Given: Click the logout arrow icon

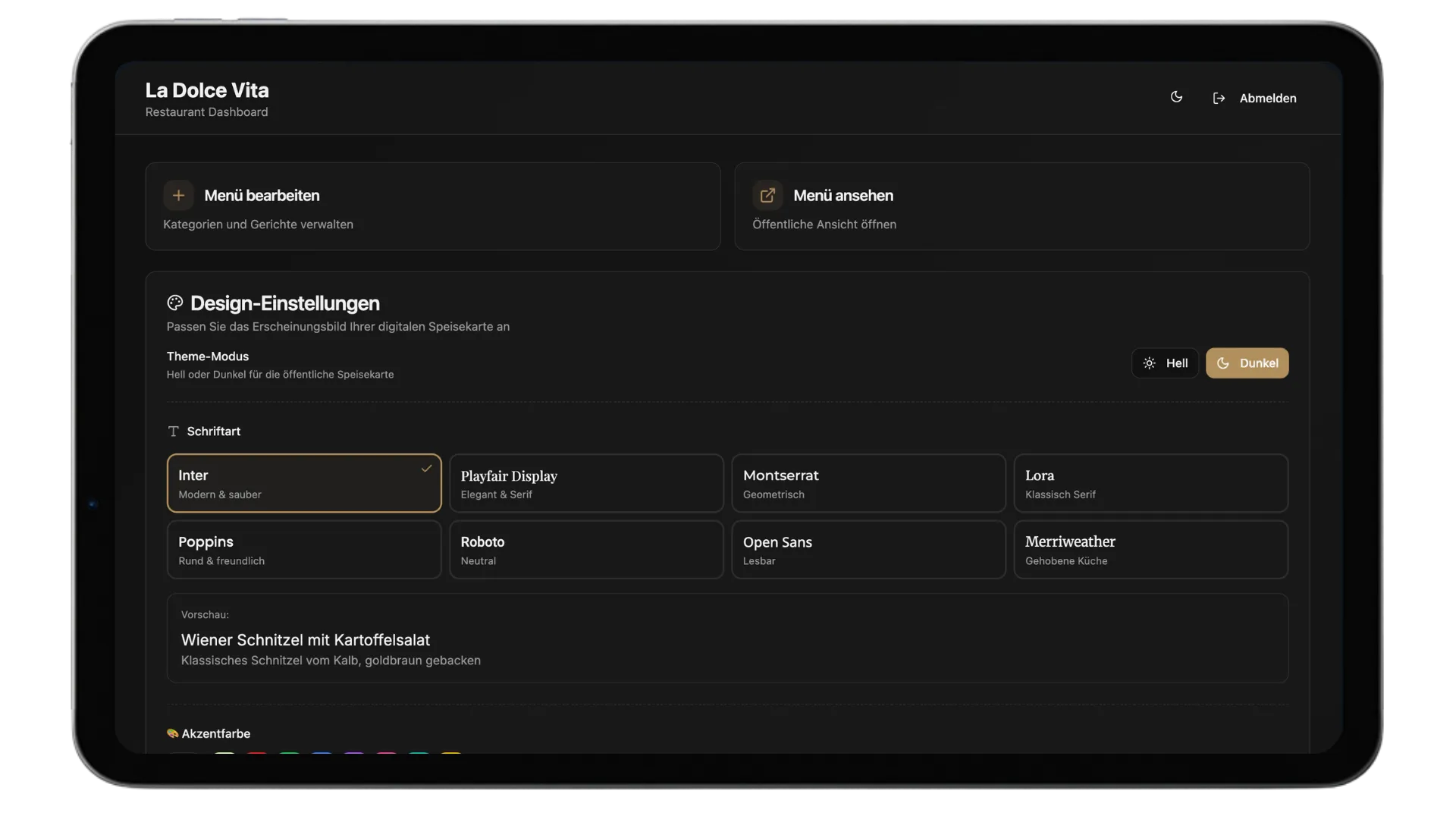Looking at the screenshot, I should [x=1219, y=99].
